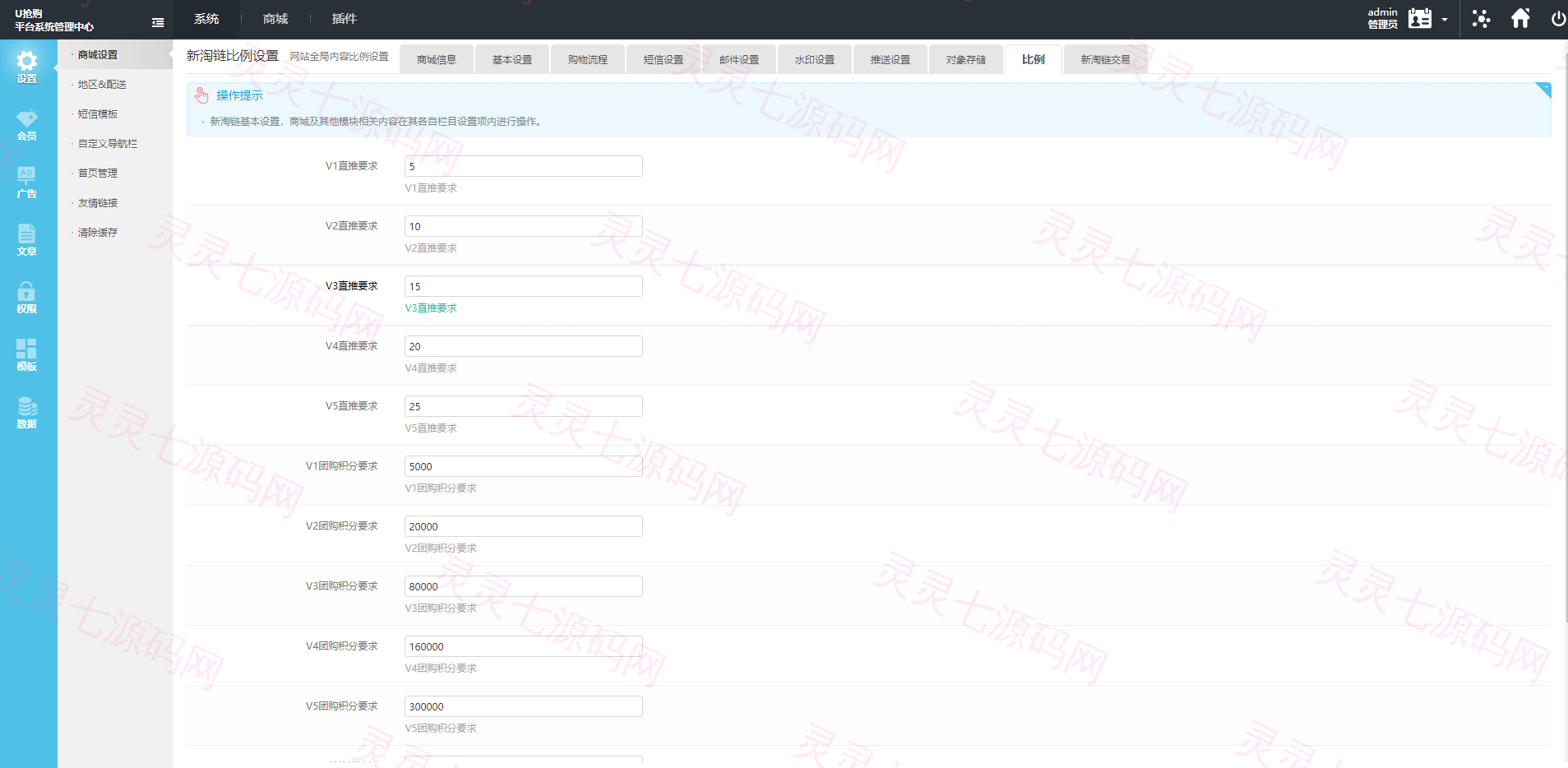Collapse the tips panel corner toggle
1568x768 pixels.
(1543, 90)
